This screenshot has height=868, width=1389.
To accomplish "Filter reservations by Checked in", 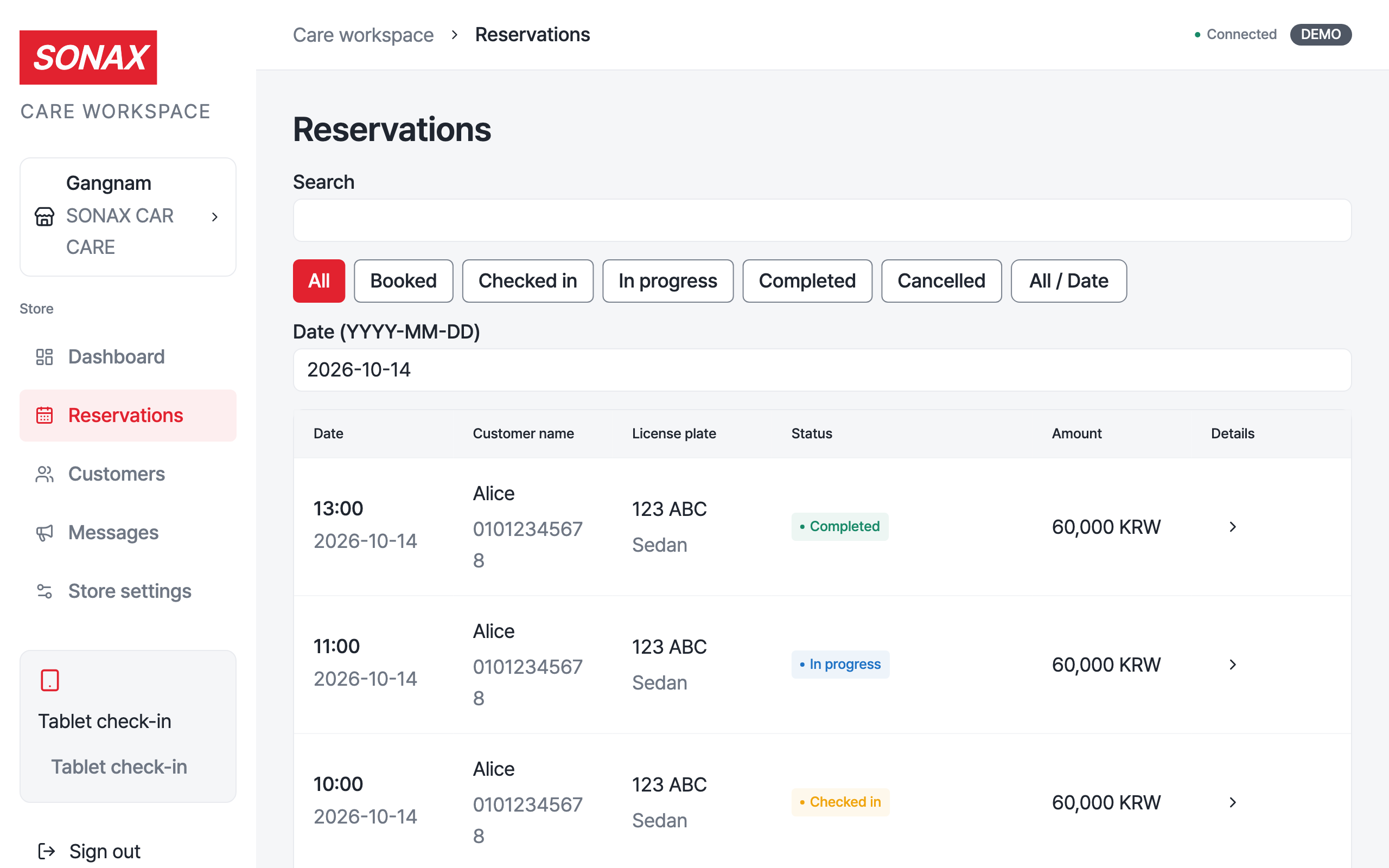I will tap(527, 280).
